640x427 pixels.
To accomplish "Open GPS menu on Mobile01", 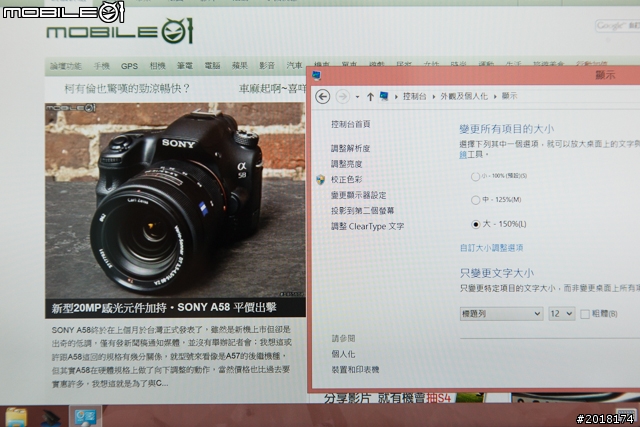I will (129, 66).
